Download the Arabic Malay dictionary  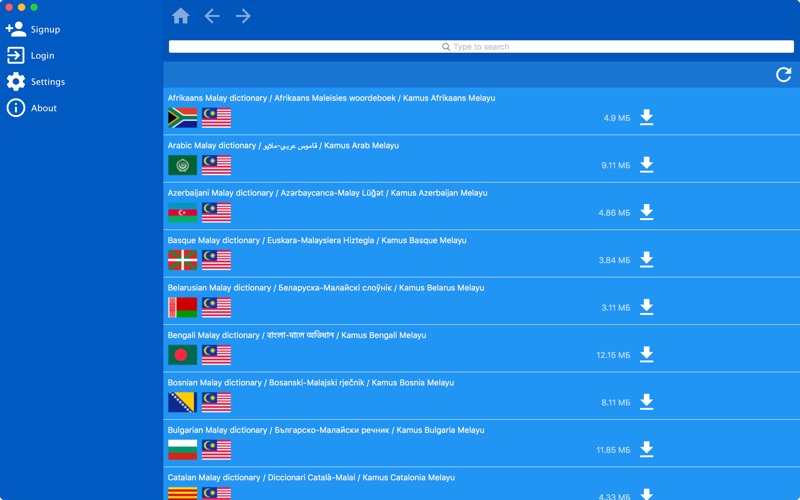646,165
